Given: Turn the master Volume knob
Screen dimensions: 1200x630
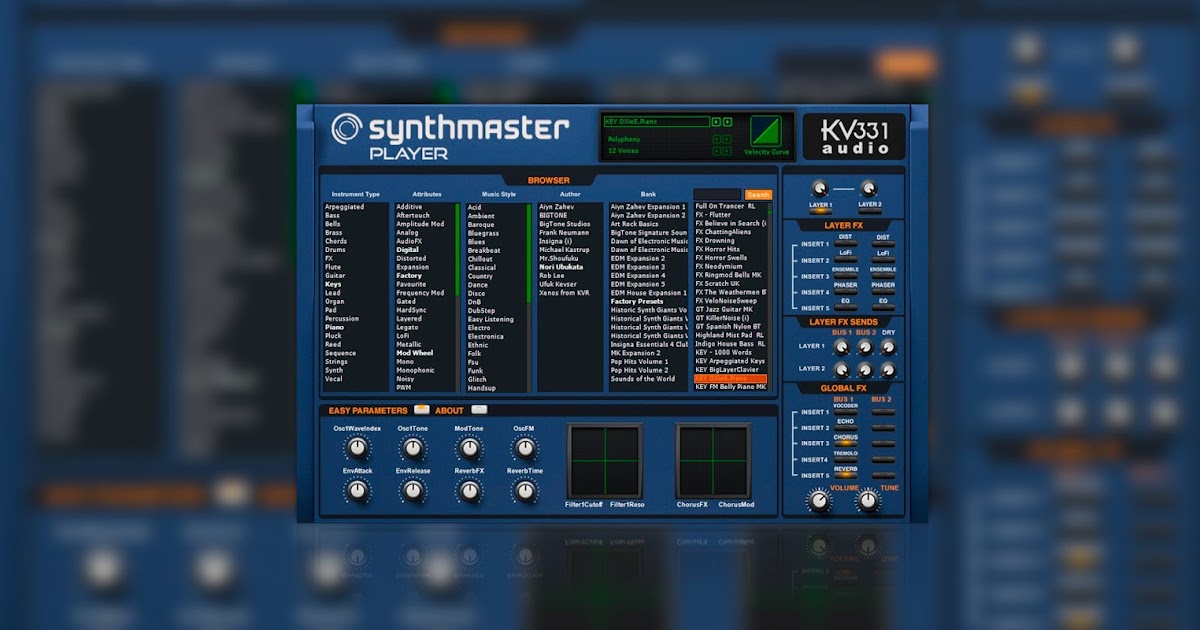Looking at the screenshot, I should point(819,500).
